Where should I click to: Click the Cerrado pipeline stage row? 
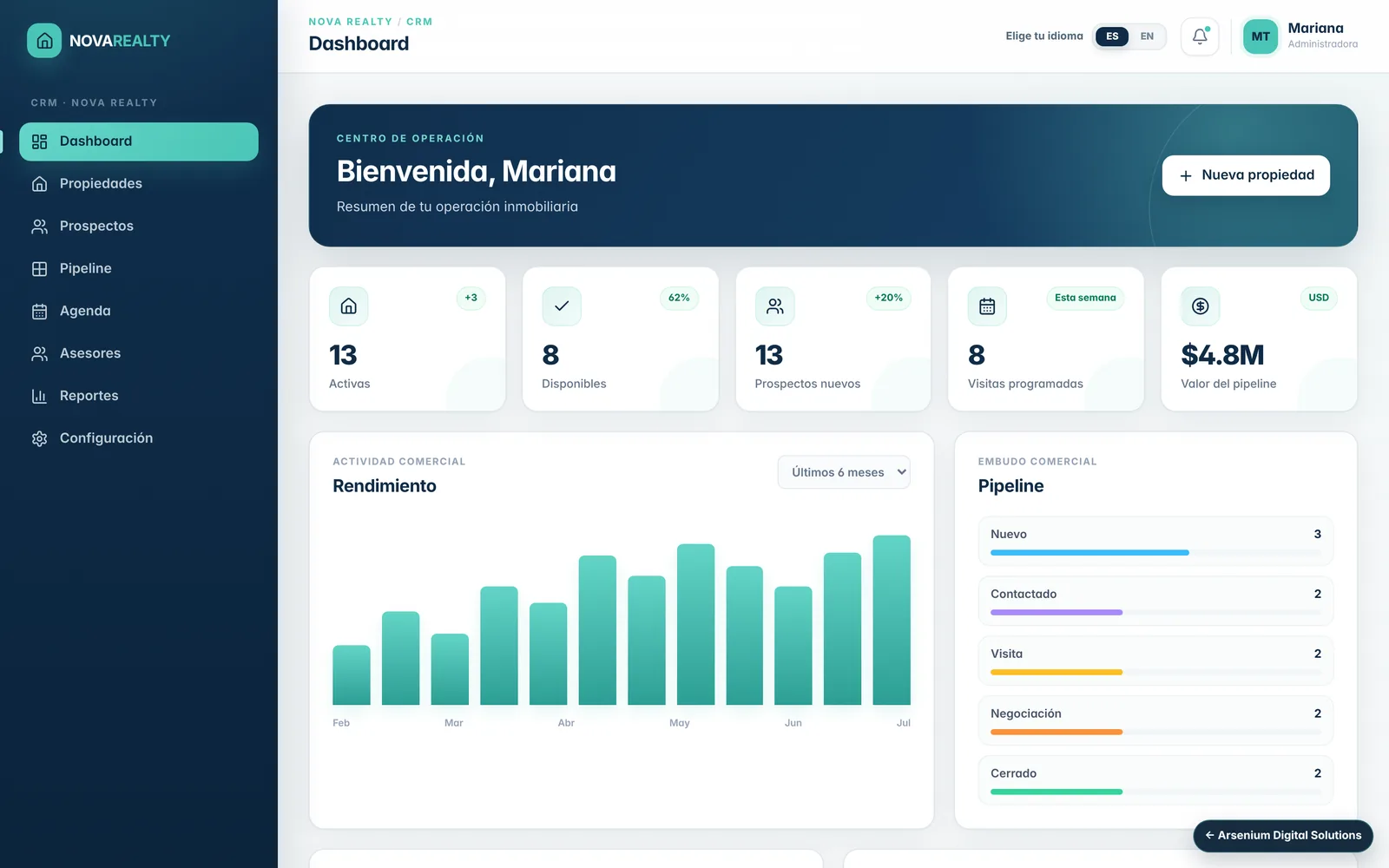(1155, 780)
